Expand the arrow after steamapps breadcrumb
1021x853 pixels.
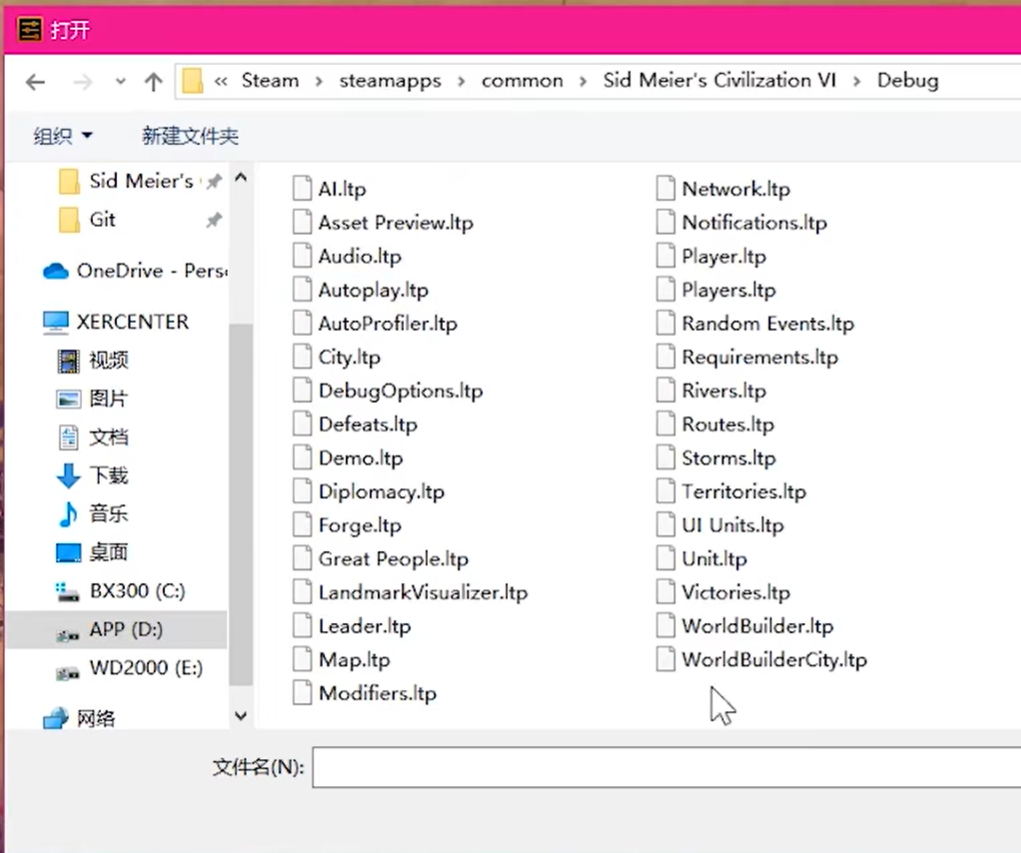coord(461,81)
